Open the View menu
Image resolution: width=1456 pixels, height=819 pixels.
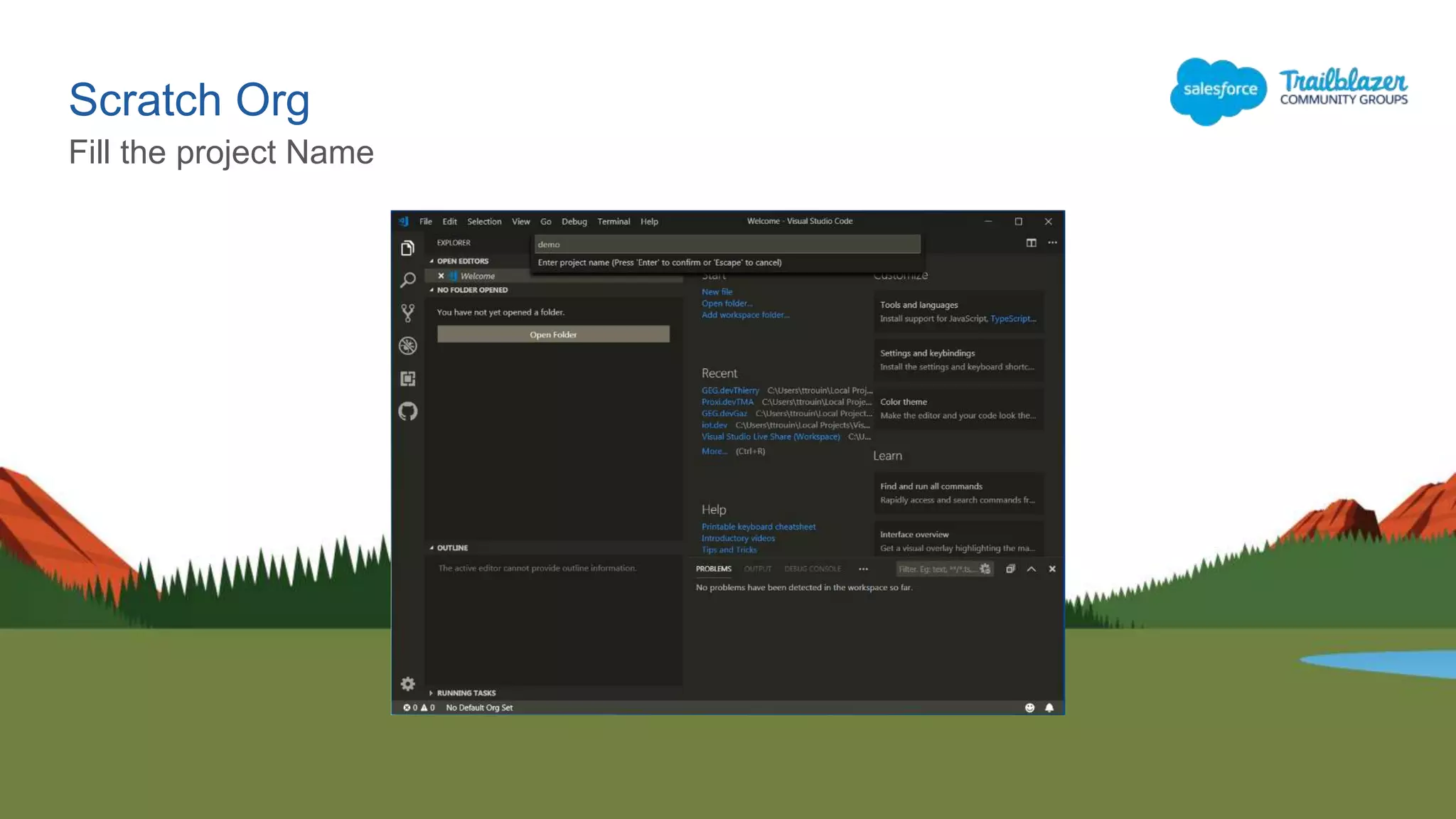point(520,221)
